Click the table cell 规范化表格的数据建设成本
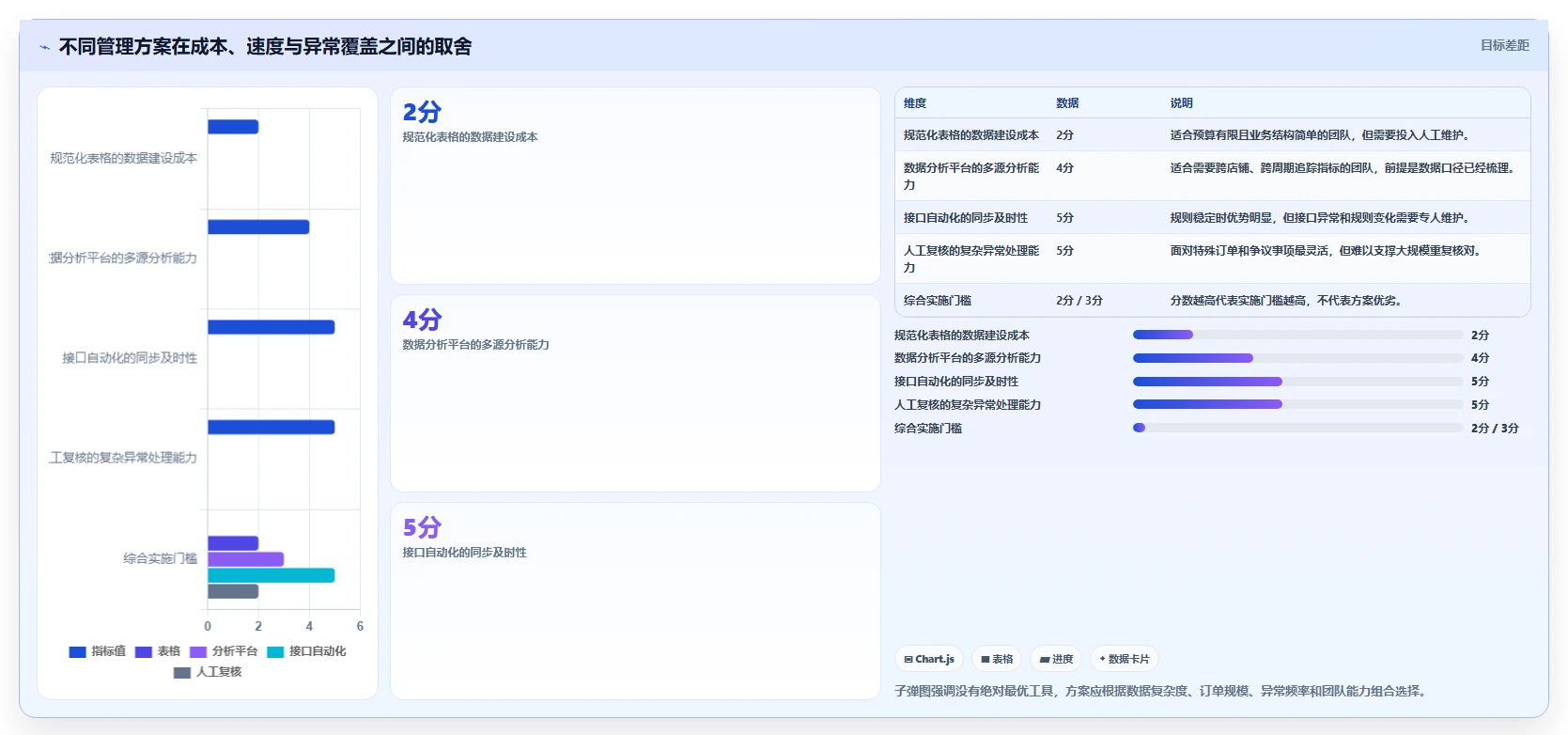Viewport: 1568px width, 735px height. [971, 135]
